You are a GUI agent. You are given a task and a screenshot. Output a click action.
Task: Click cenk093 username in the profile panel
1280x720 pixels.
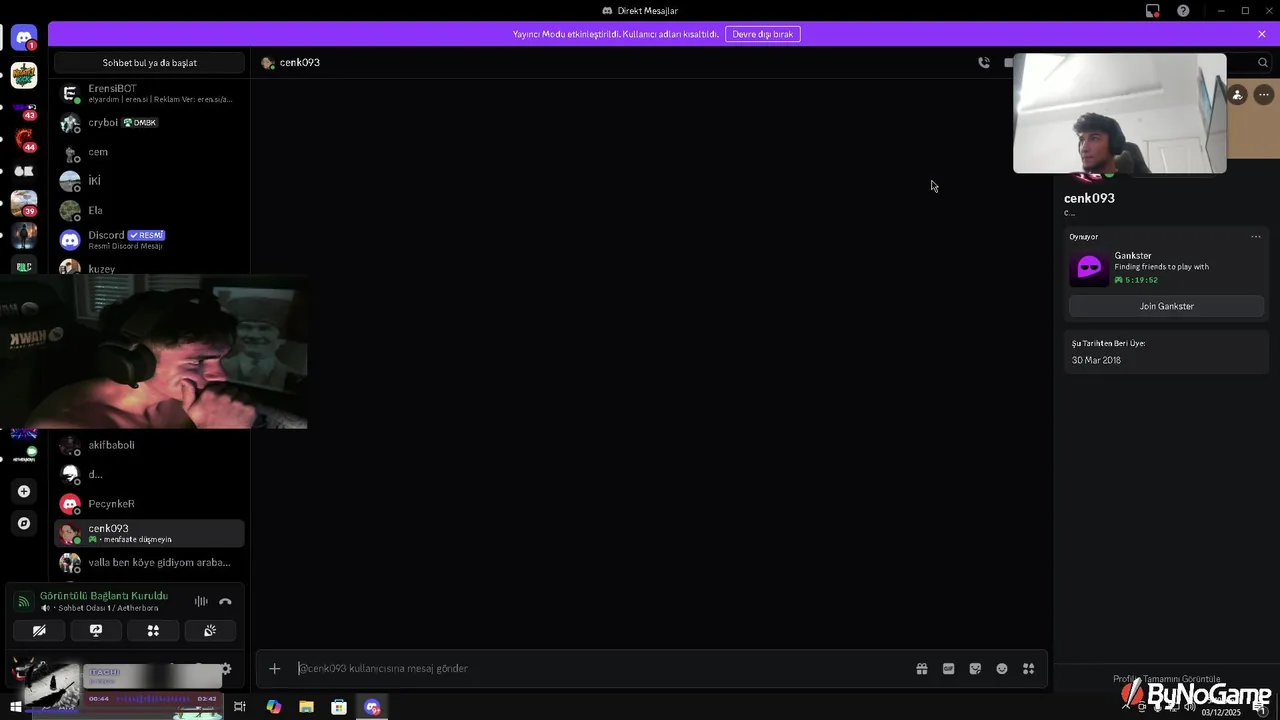click(x=1089, y=198)
